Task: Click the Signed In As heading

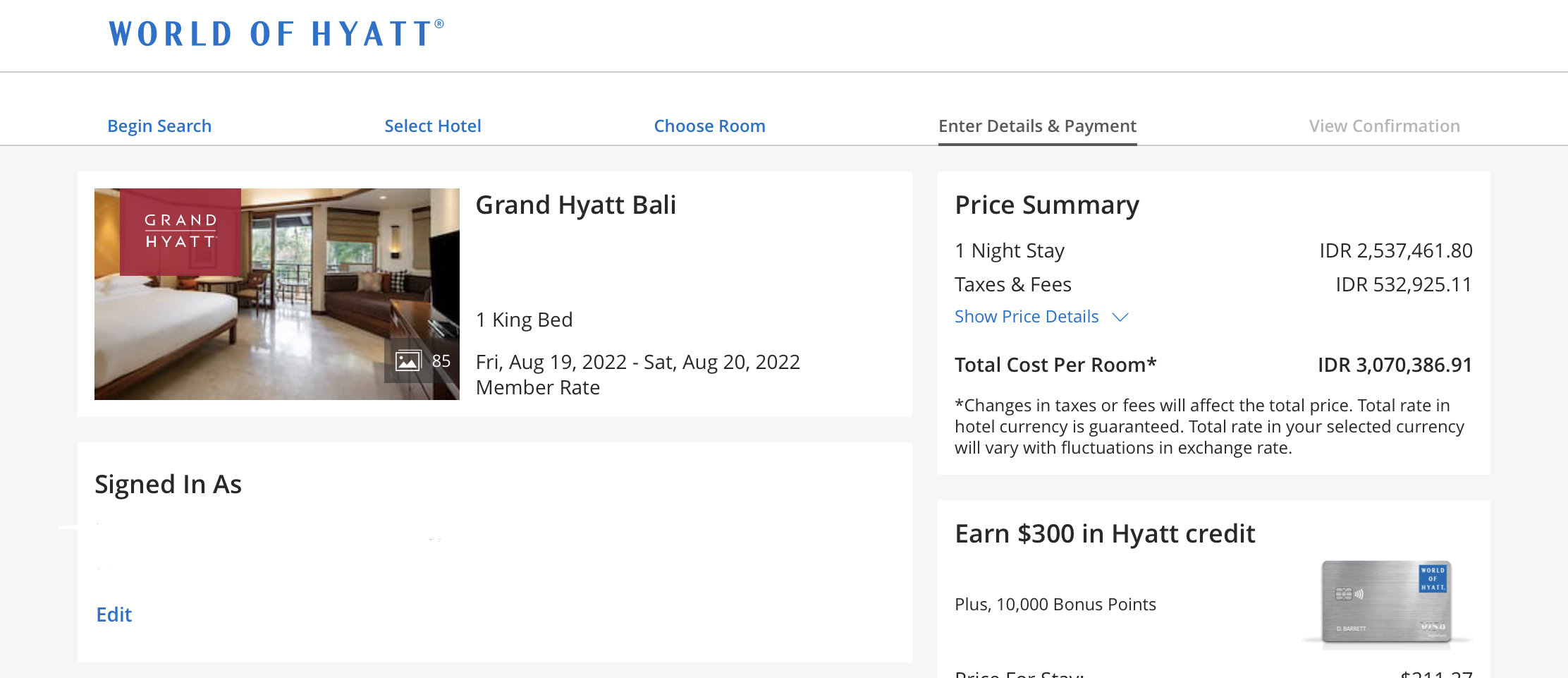Action: tap(168, 485)
